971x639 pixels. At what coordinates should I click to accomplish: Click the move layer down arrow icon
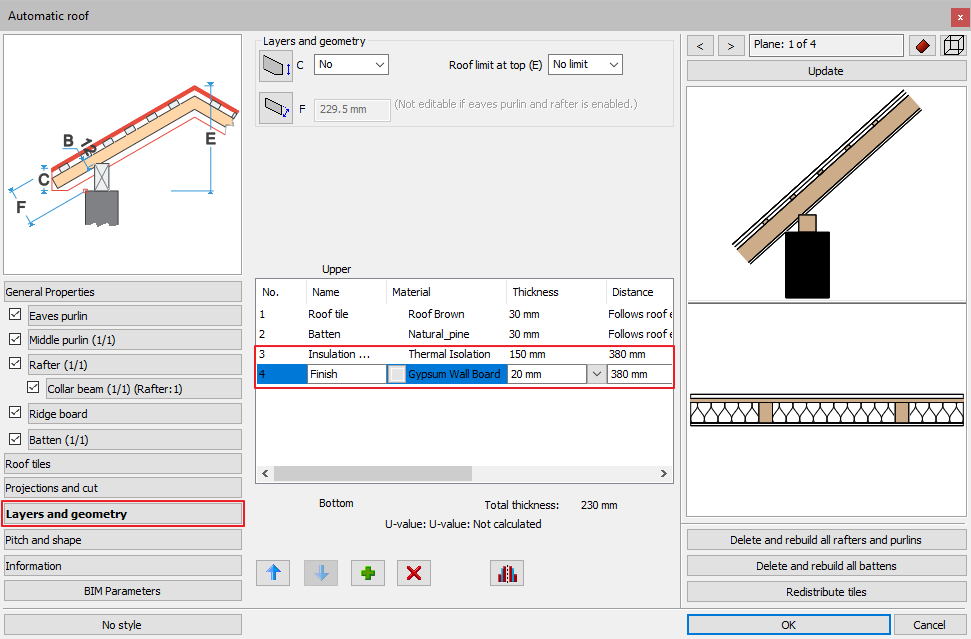point(320,573)
